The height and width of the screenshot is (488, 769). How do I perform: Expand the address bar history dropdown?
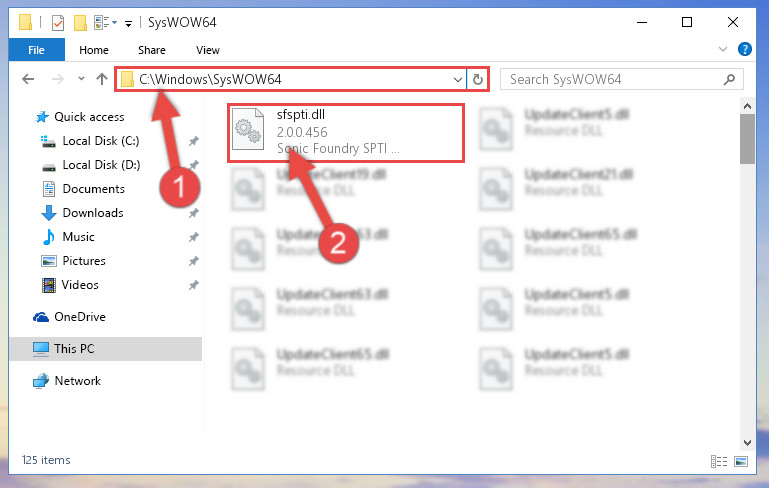pos(458,79)
